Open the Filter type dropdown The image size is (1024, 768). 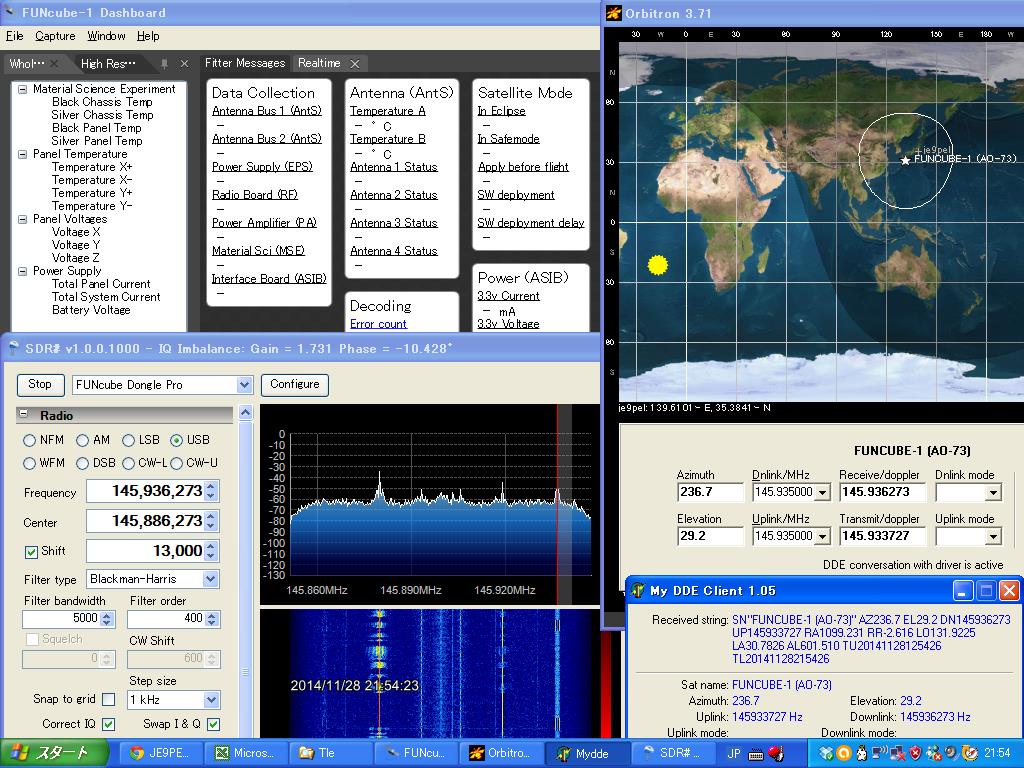pyautogui.click(x=210, y=579)
